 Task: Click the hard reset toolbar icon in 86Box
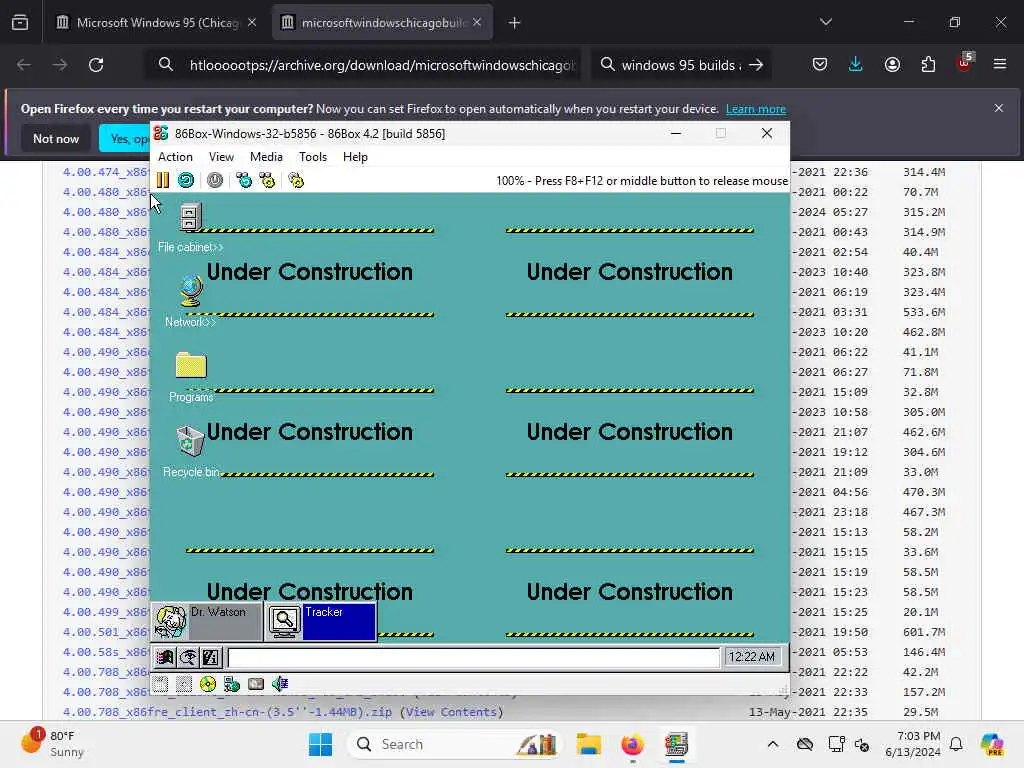[186, 180]
